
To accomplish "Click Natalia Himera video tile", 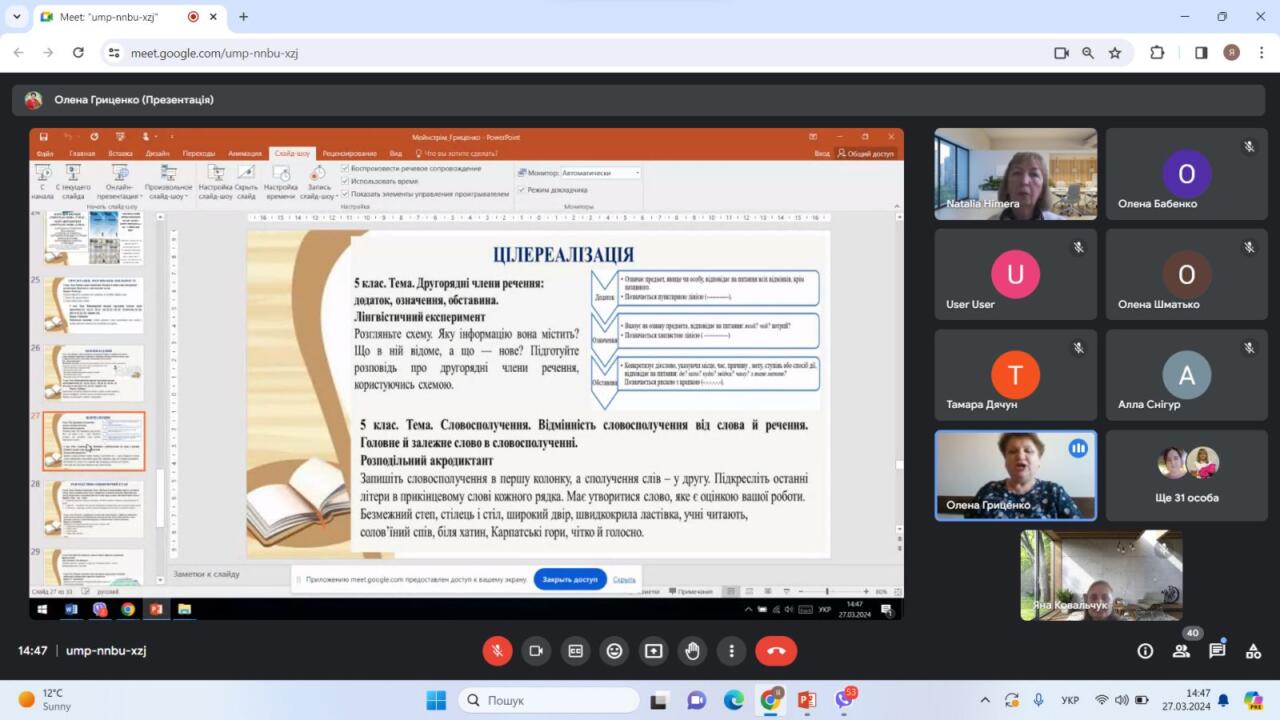I will click(1015, 174).
